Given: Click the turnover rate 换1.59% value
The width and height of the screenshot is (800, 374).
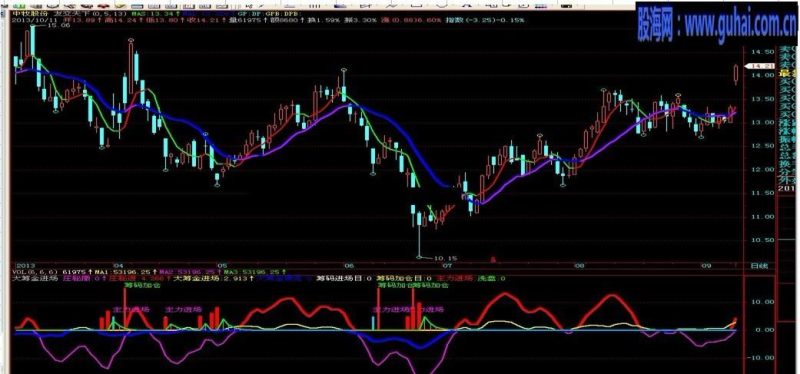Looking at the screenshot, I should pyautogui.click(x=322, y=20).
